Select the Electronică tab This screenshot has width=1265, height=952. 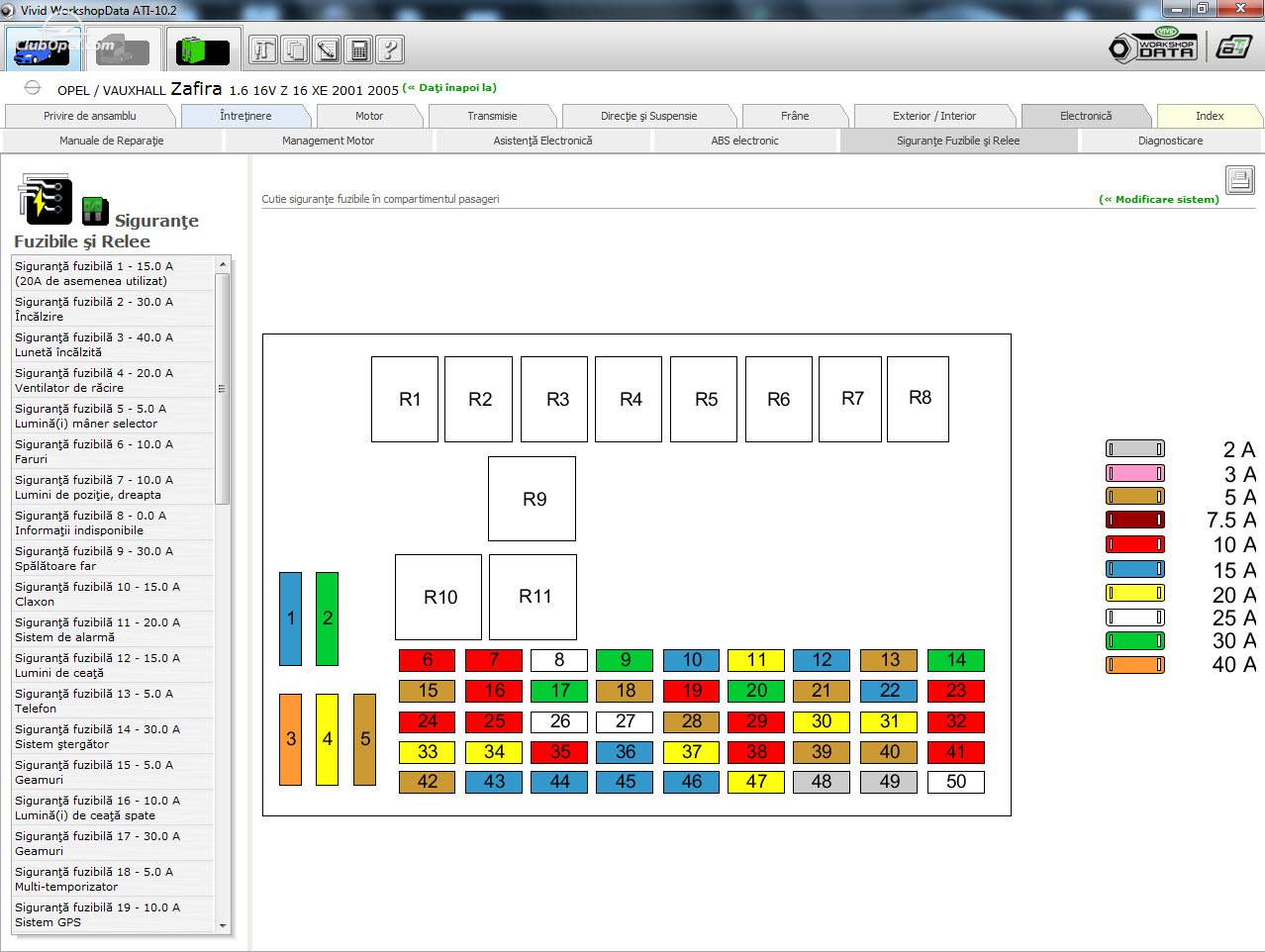point(1086,116)
